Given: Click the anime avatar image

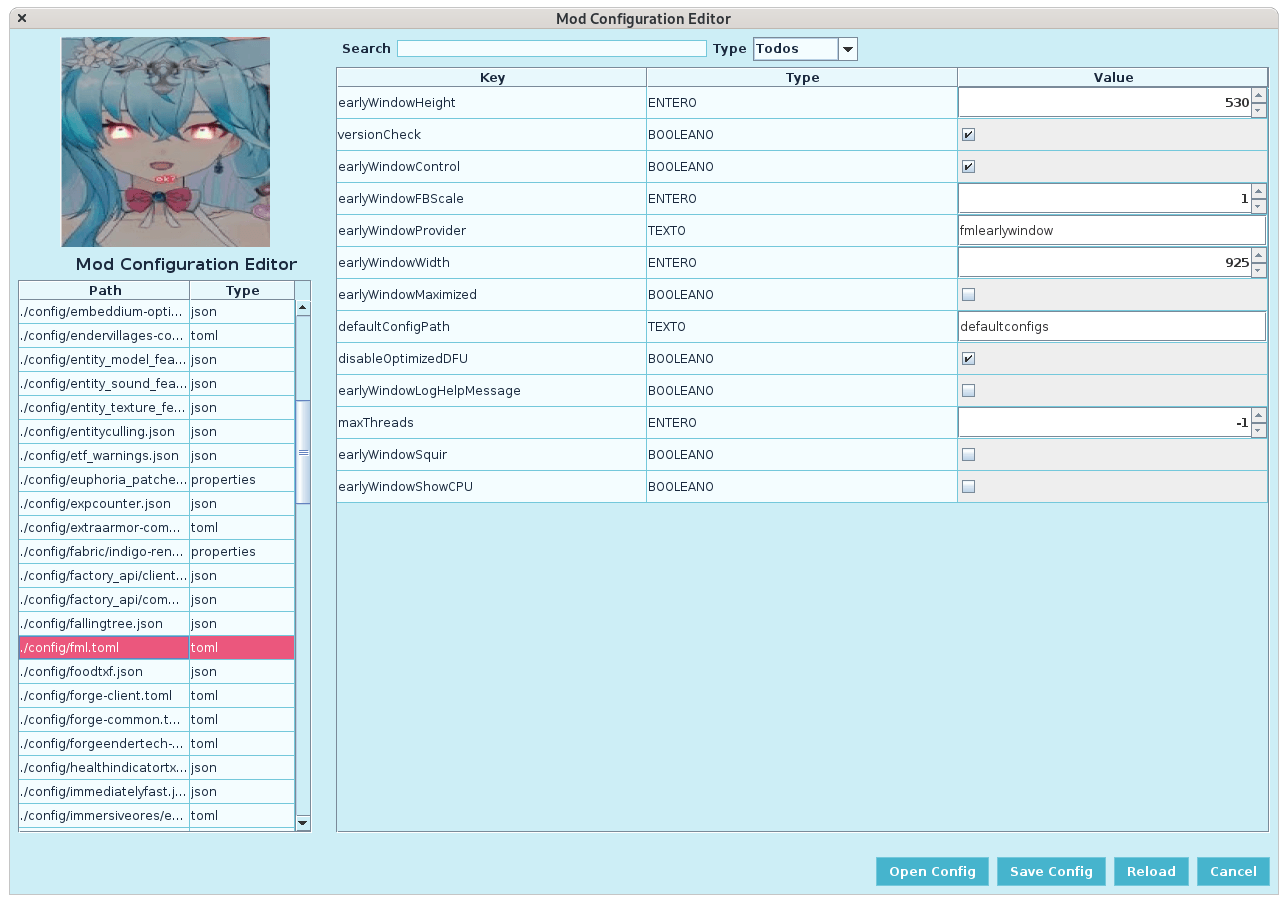Looking at the screenshot, I should 165,142.
